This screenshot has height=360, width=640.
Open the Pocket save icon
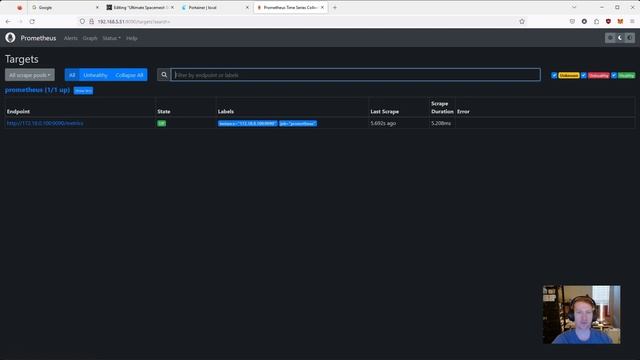572,21
